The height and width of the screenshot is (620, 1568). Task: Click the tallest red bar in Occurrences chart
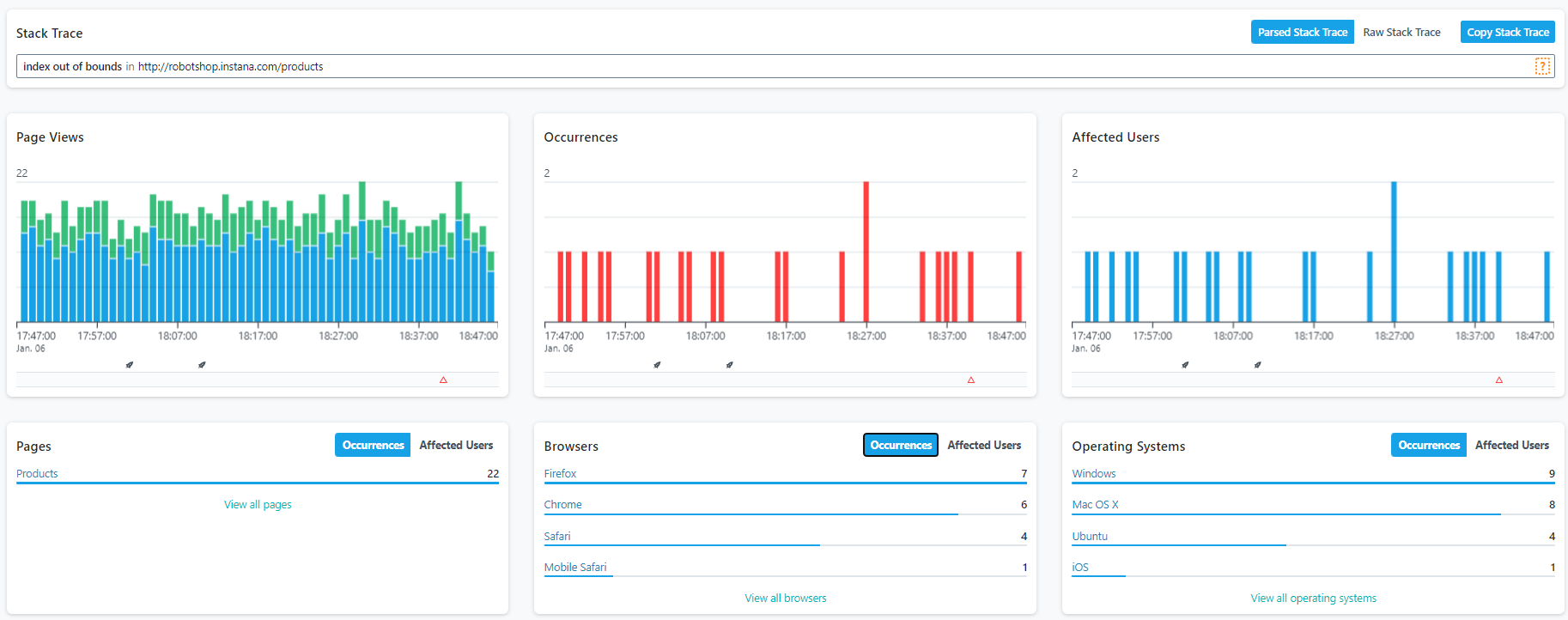click(x=866, y=252)
